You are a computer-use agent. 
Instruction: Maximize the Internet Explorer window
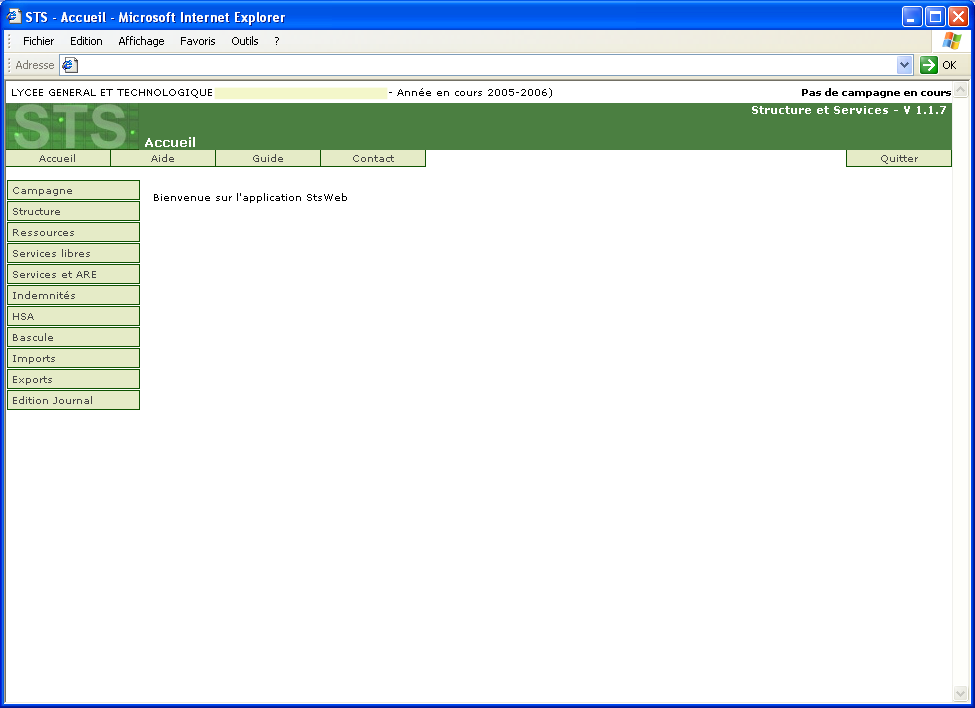coord(935,17)
